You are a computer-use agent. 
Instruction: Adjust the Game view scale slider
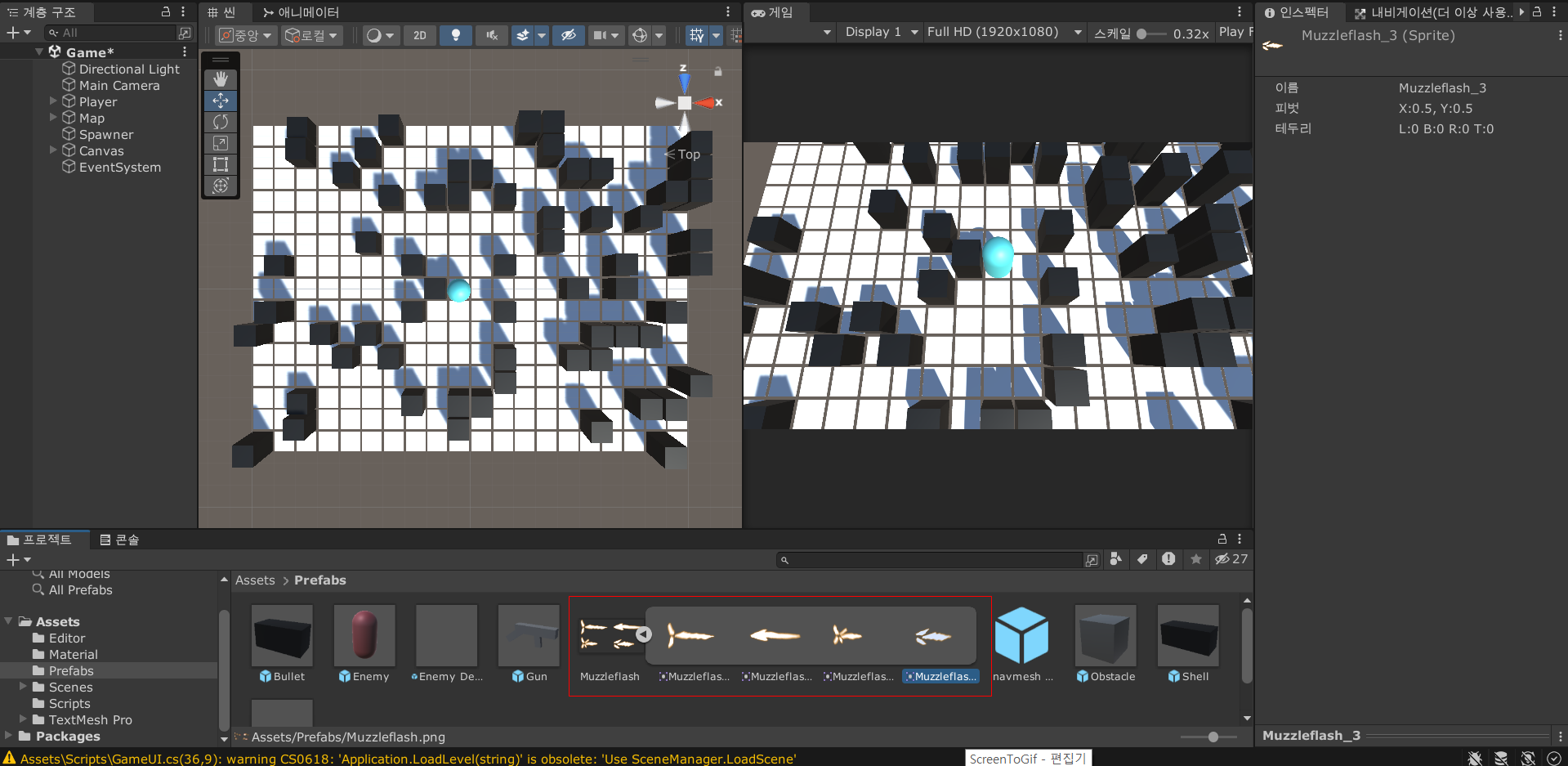tap(1151, 34)
